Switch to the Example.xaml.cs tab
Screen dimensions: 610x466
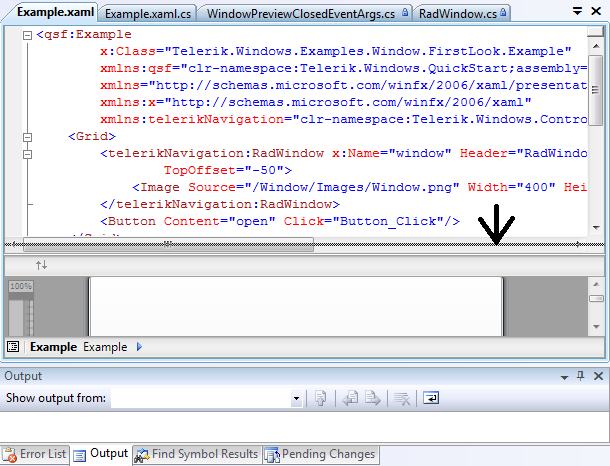pos(147,14)
